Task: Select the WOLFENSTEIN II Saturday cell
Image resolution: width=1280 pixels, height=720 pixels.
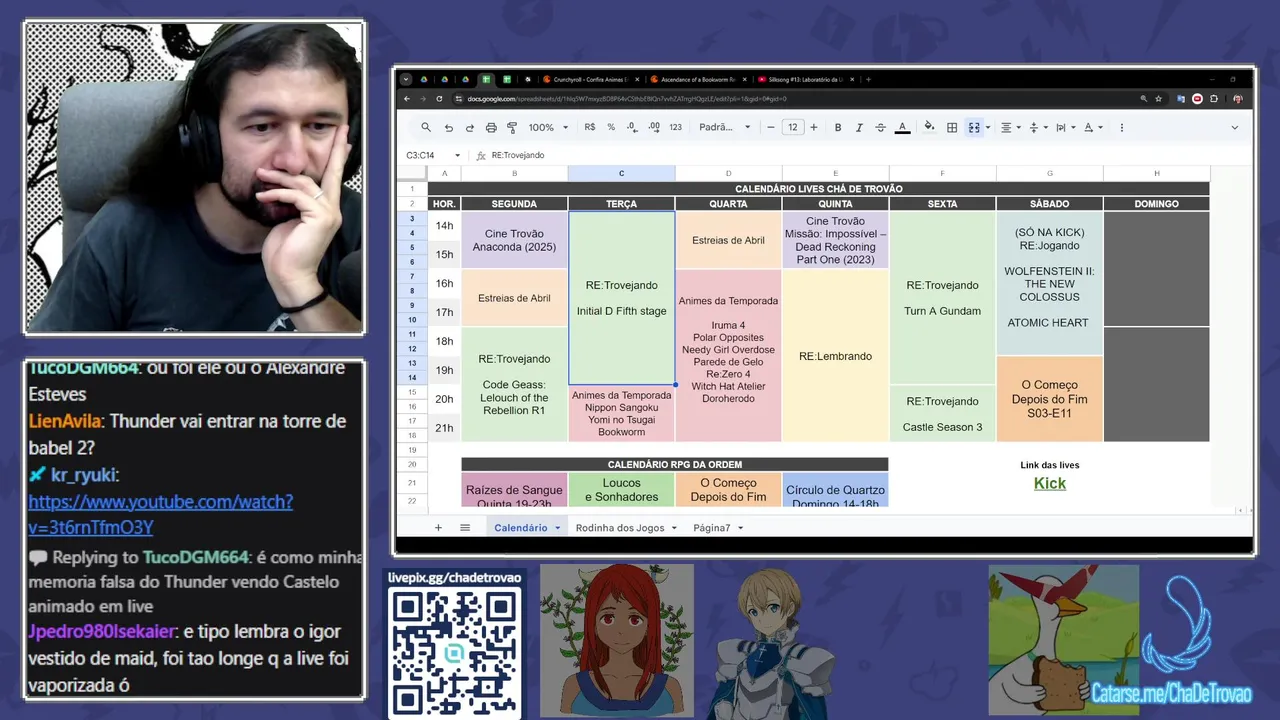Action: click(1049, 283)
